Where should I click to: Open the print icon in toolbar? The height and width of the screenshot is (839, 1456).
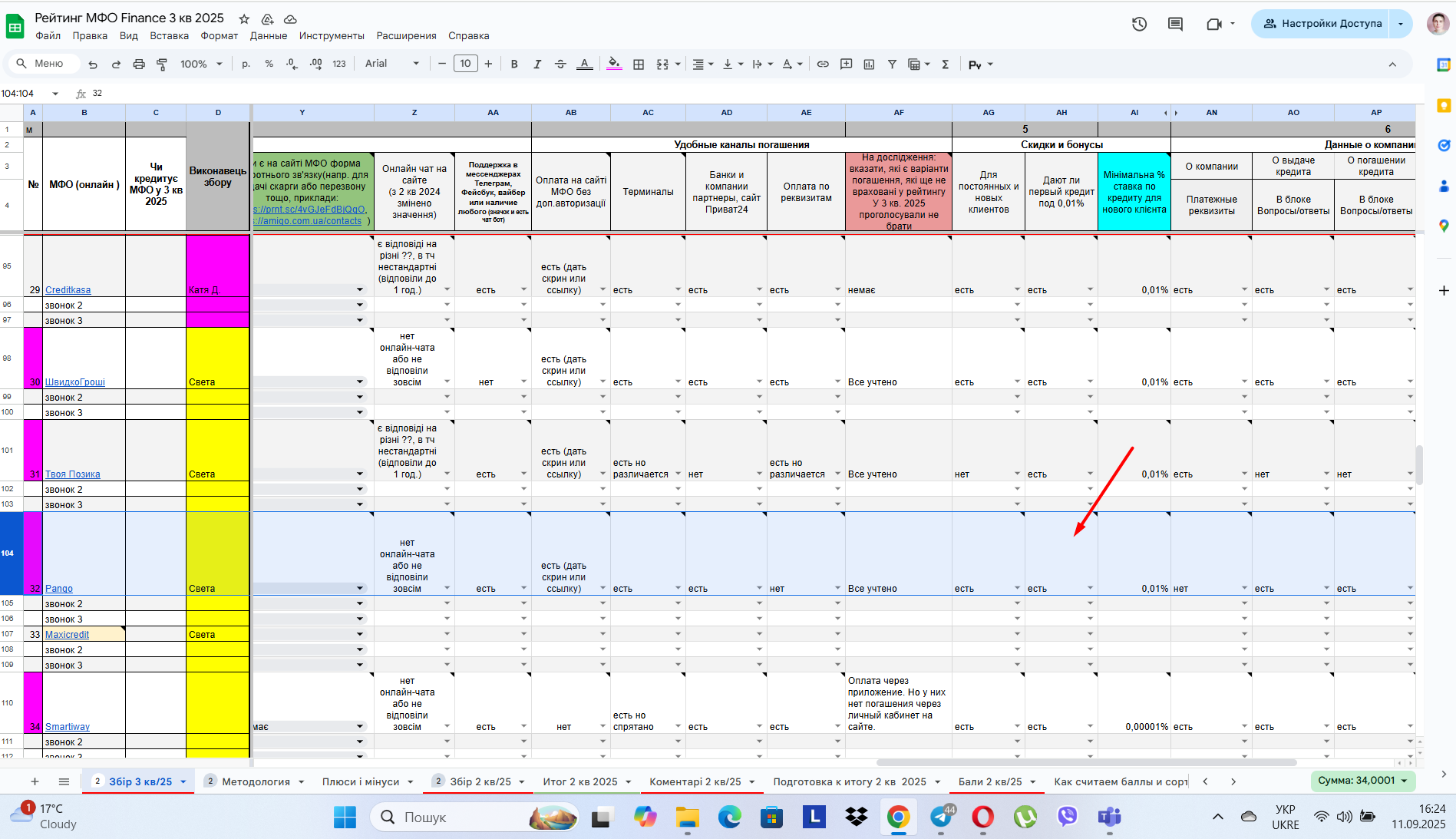pyautogui.click(x=139, y=64)
